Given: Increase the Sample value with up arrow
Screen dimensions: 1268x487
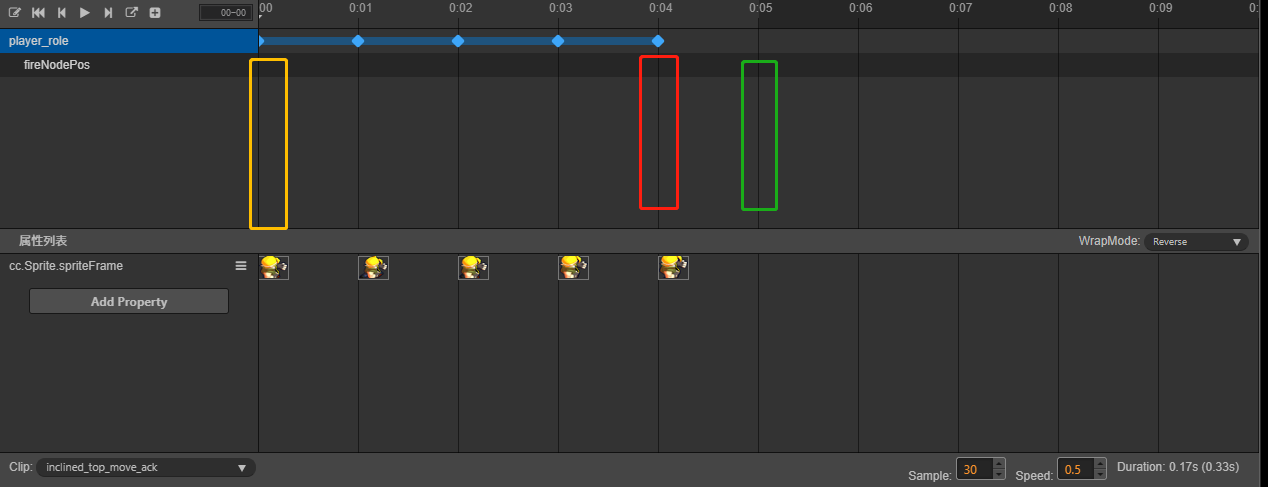Looking at the screenshot, I should coord(999,463).
